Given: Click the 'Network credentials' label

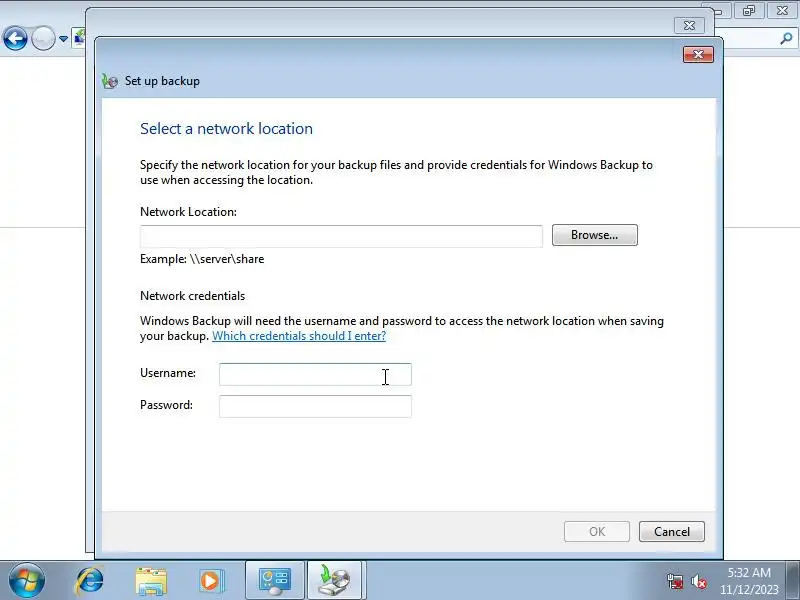Looking at the screenshot, I should (192, 296).
